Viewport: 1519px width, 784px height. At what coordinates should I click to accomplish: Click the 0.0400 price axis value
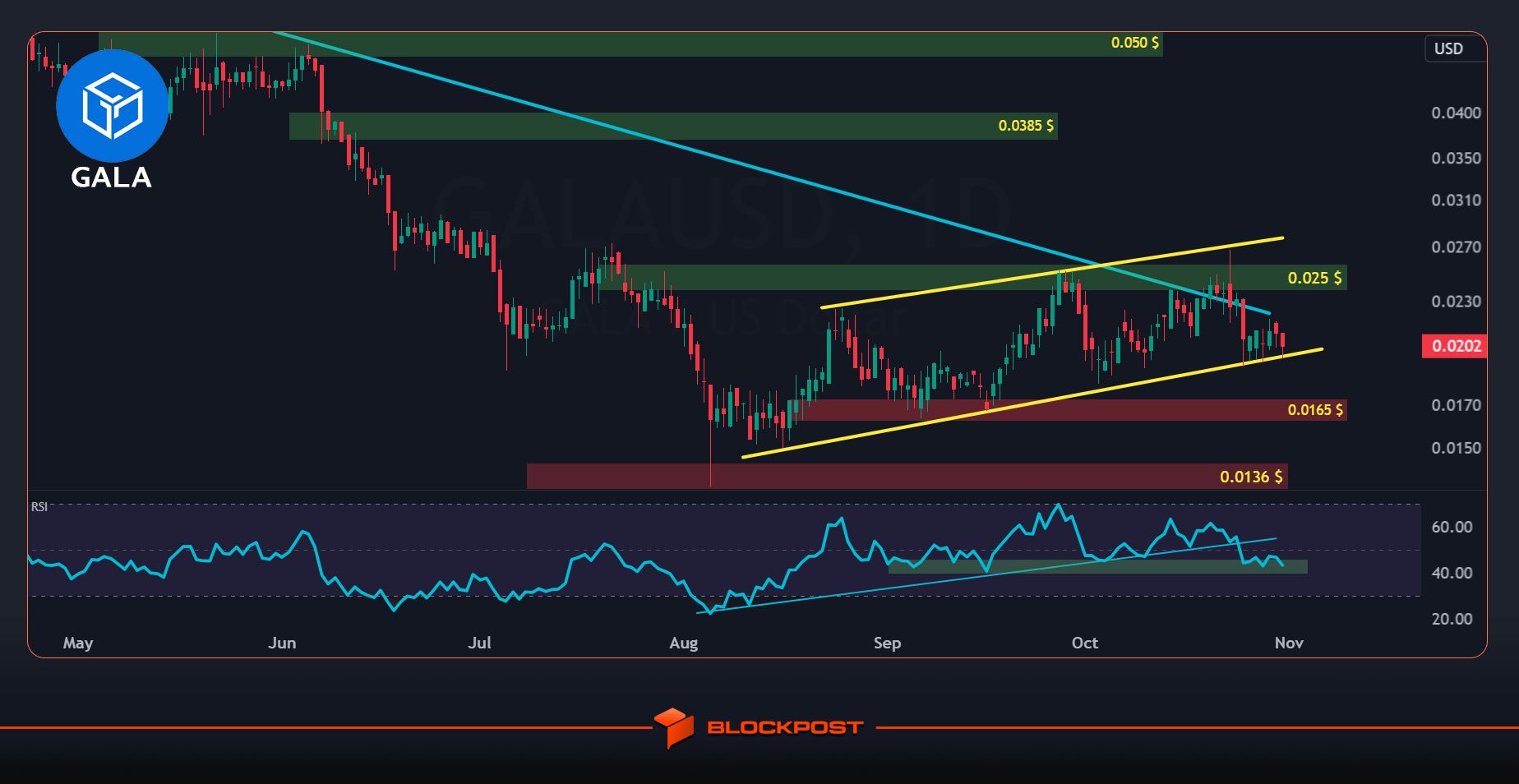click(1457, 113)
